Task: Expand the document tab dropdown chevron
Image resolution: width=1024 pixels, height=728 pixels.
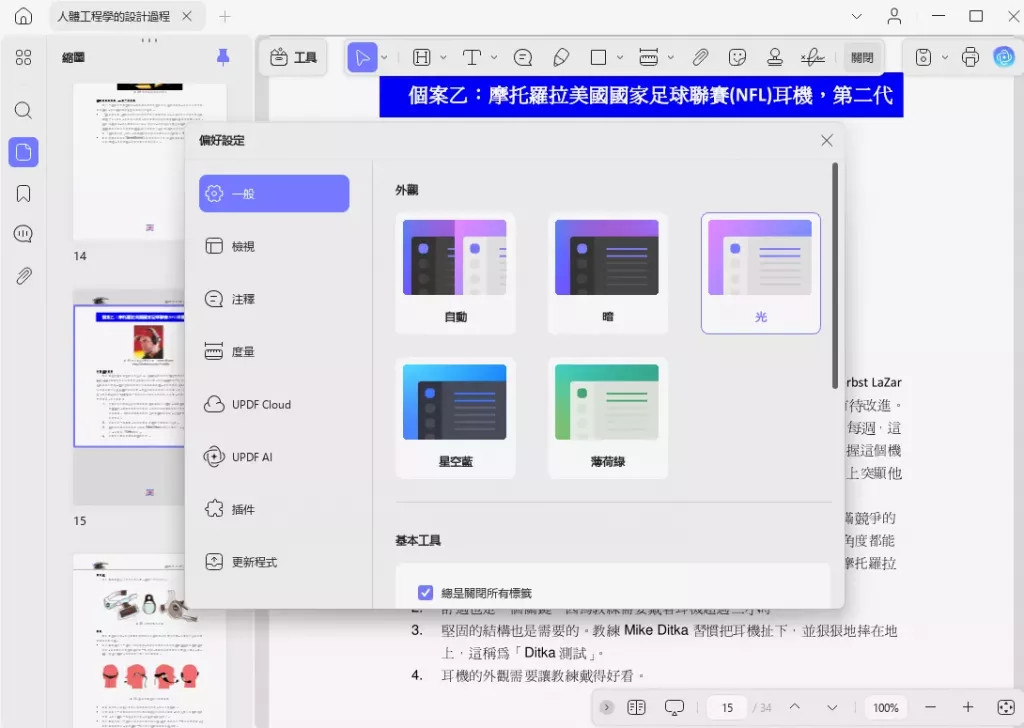Action: click(x=856, y=16)
